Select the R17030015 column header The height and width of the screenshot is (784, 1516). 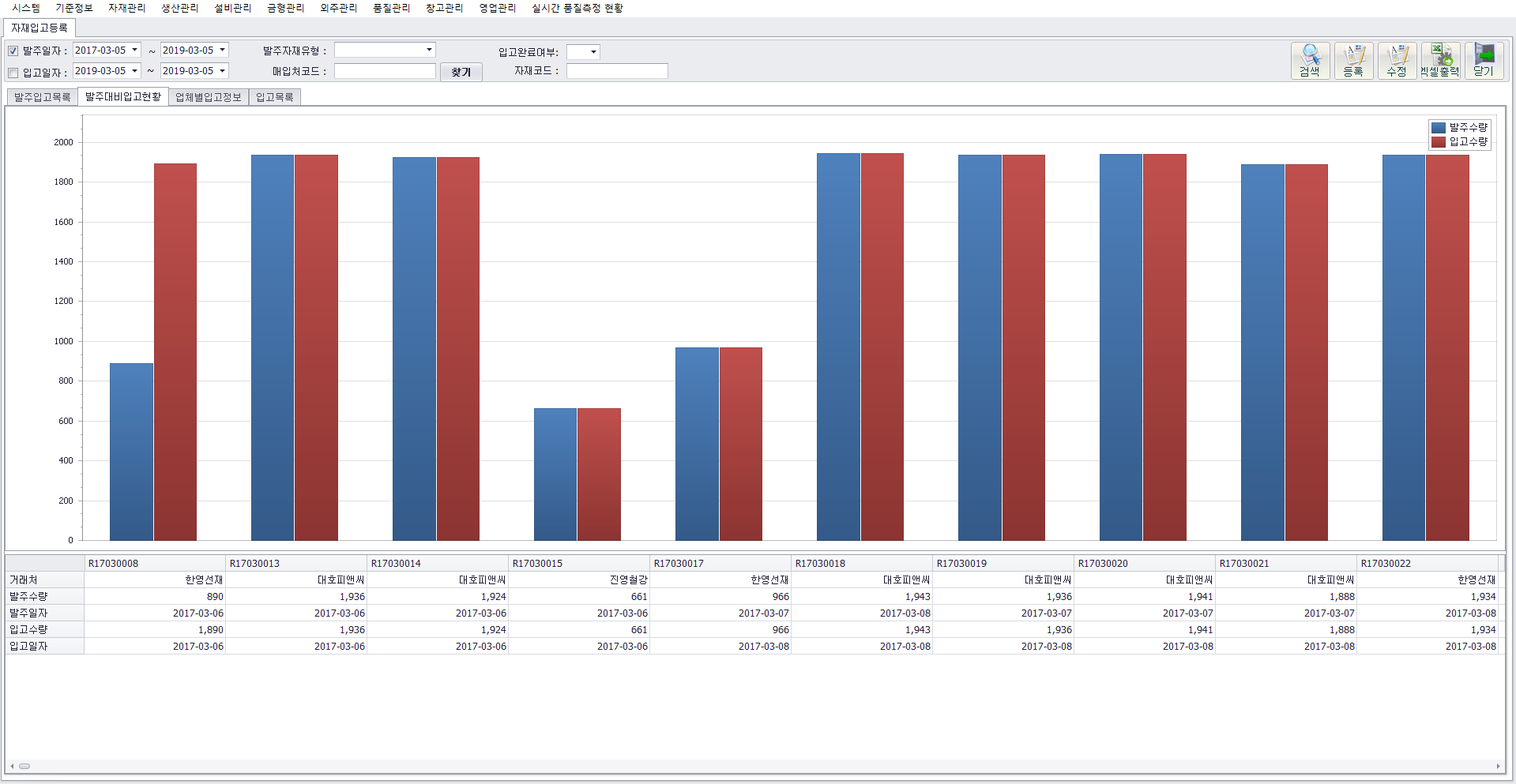tap(578, 563)
